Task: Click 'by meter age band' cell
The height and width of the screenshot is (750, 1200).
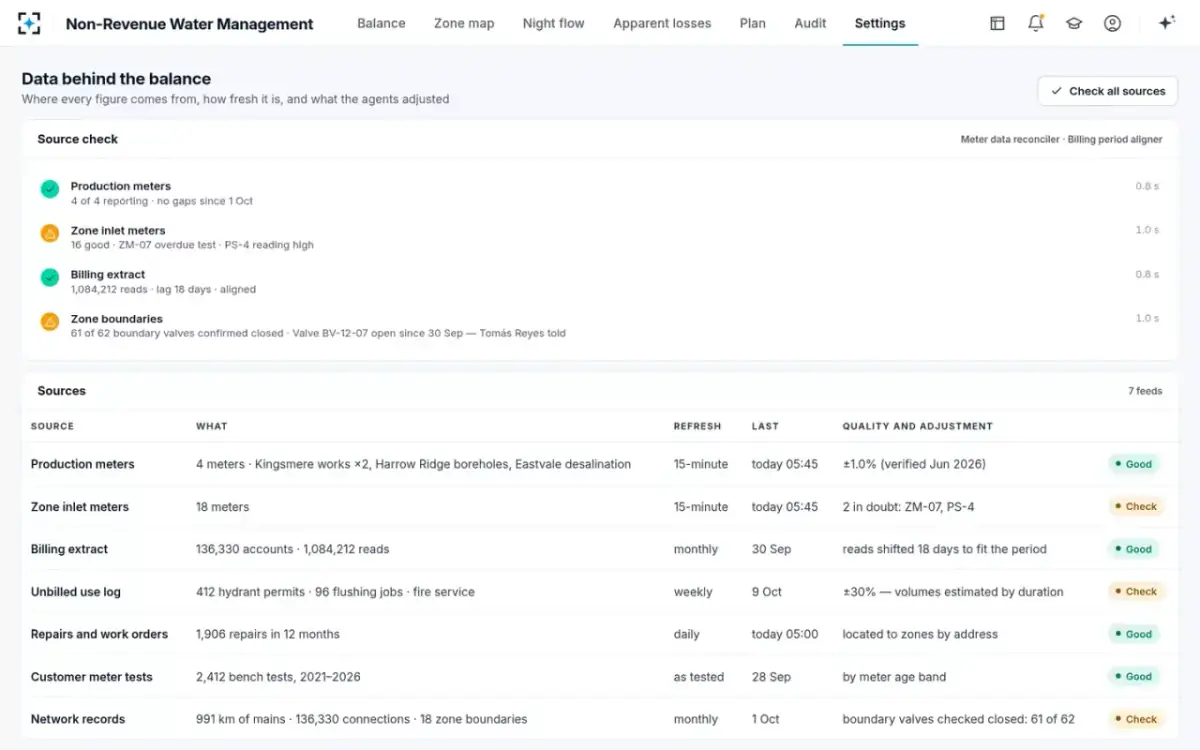Action: coord(894,677)
